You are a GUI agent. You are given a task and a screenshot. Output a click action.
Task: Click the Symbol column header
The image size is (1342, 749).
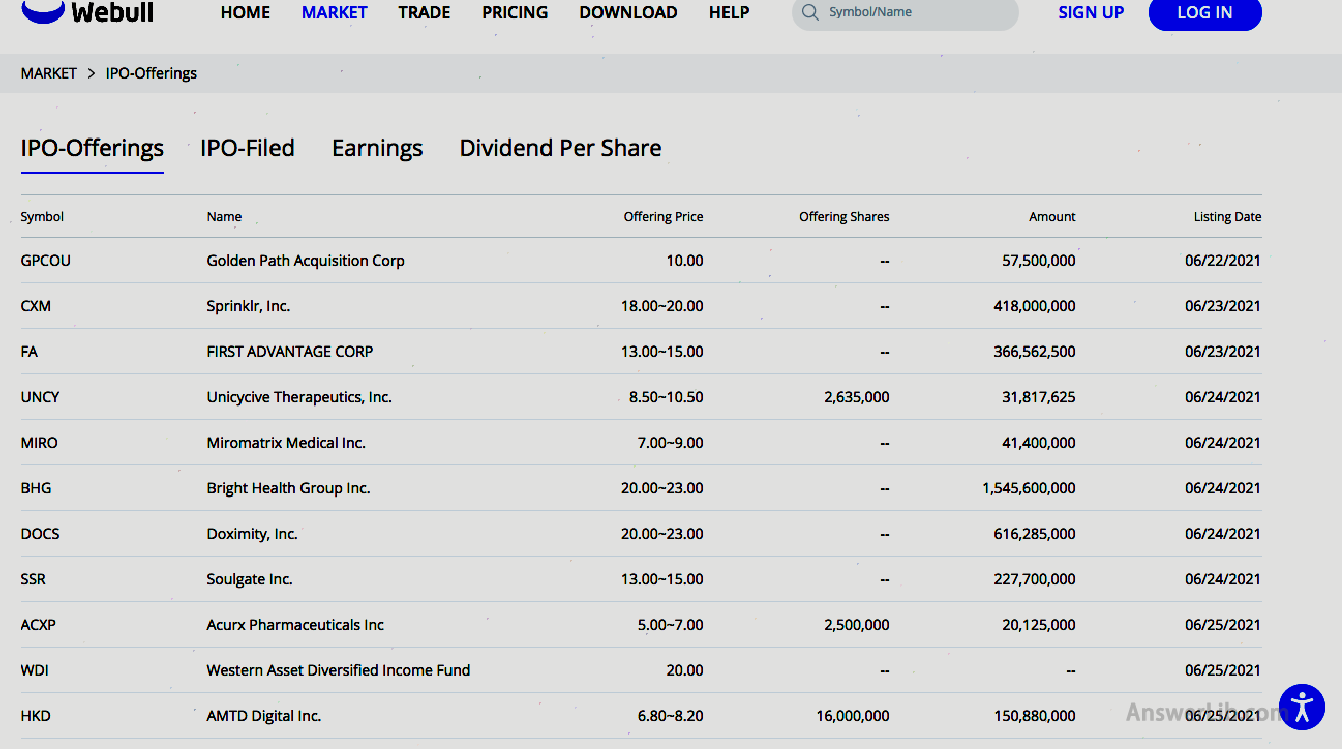(x=42, y=216)
